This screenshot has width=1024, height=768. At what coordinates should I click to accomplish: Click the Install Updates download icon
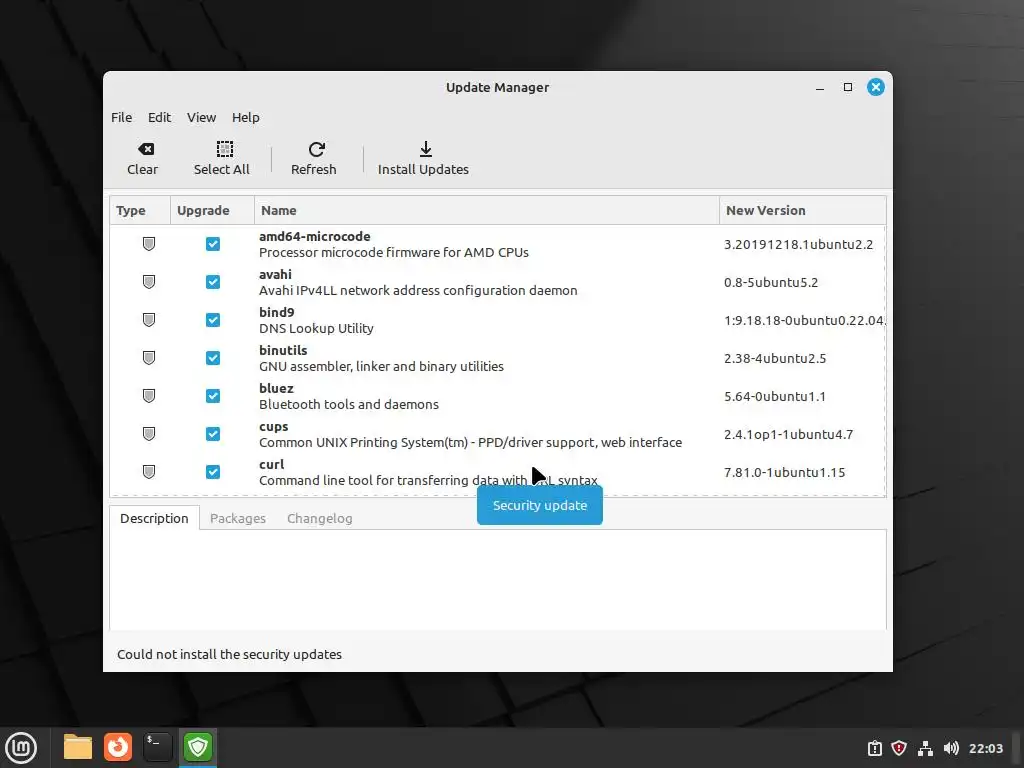click(426, 149)
